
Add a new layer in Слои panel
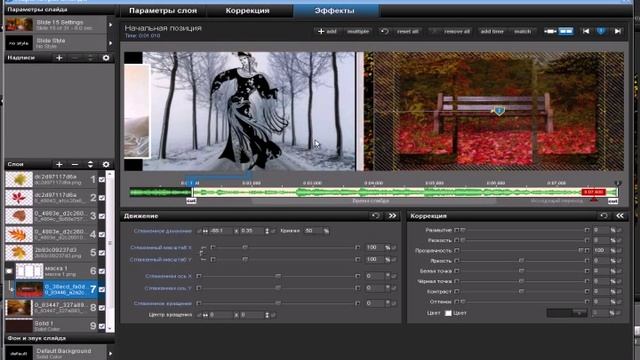coord(59,164)
